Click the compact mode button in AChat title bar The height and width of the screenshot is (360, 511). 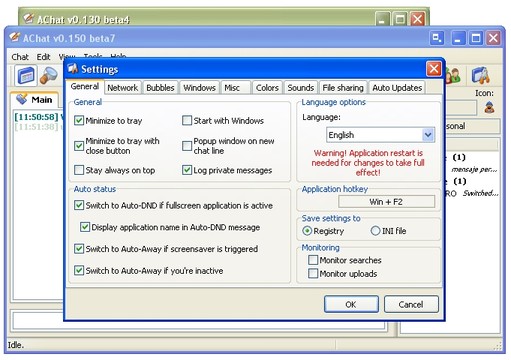pyautogui.click(x=437, y=38)
